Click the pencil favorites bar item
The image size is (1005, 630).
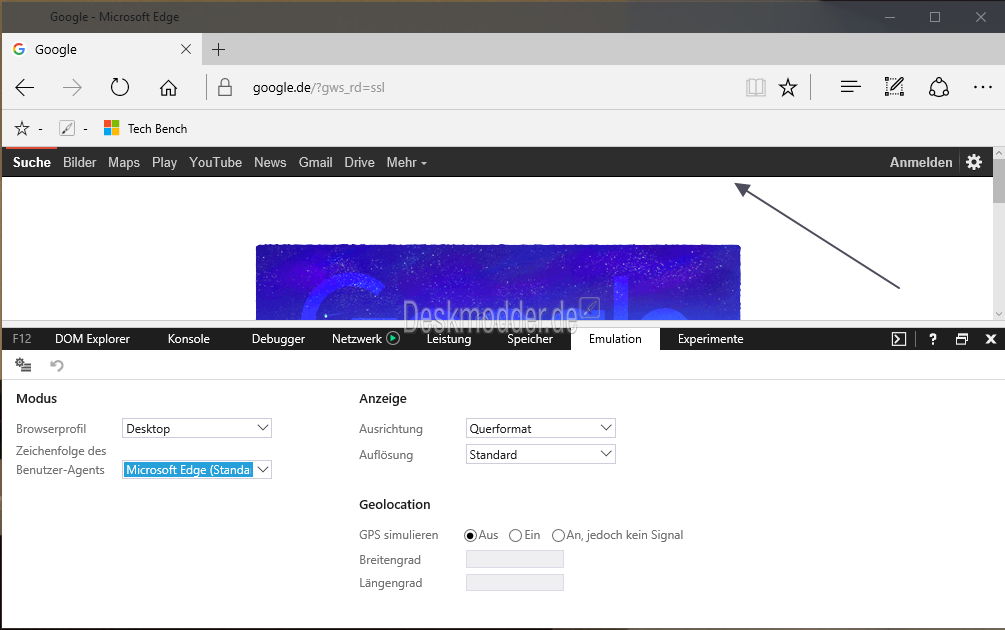tap(67, 129)
